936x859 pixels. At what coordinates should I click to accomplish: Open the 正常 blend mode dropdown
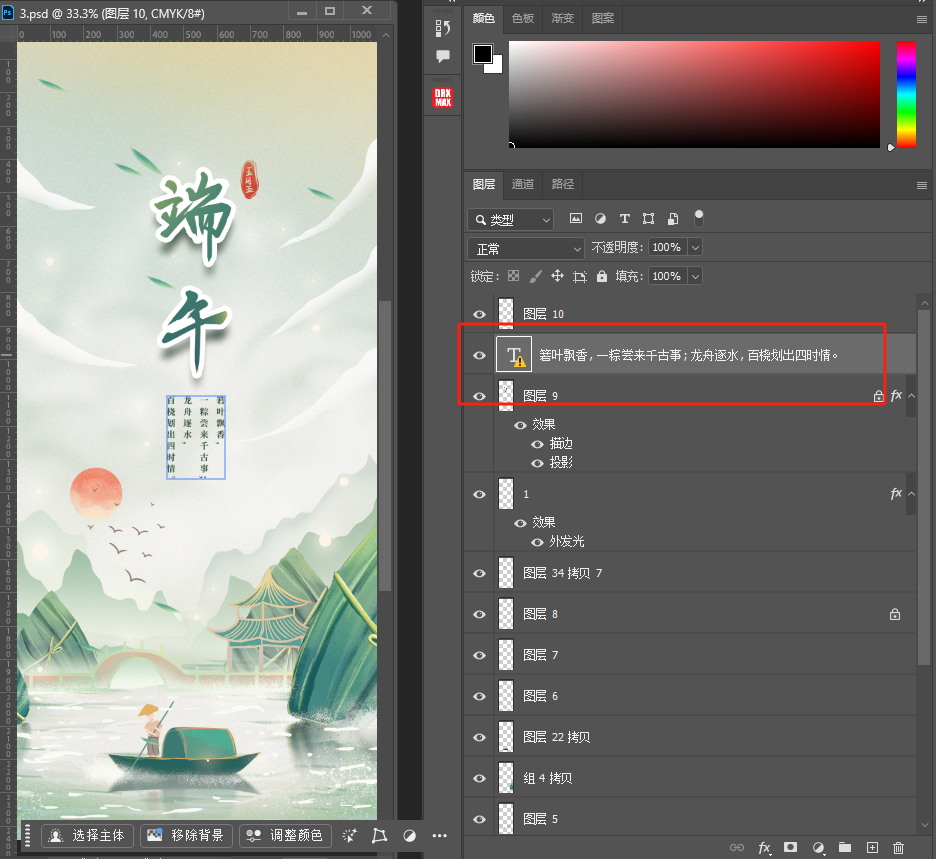526,248
